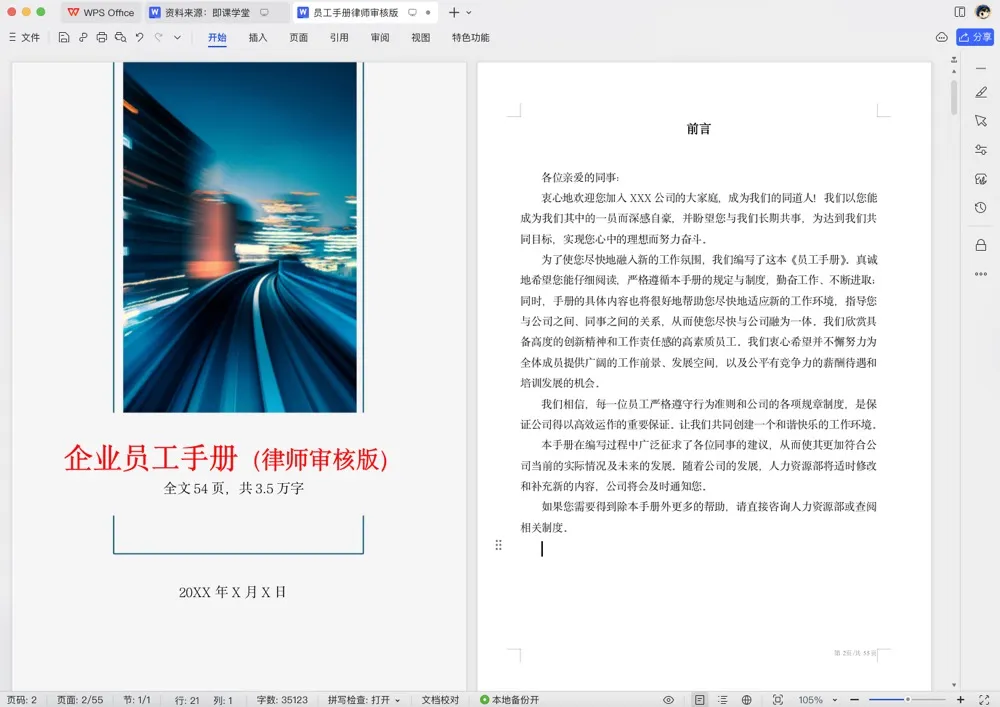Viewport: 1000px width, 707px height.
Task: Click the title 企业员工手册 (律师审核版)
Action: (x=226, y=458)
